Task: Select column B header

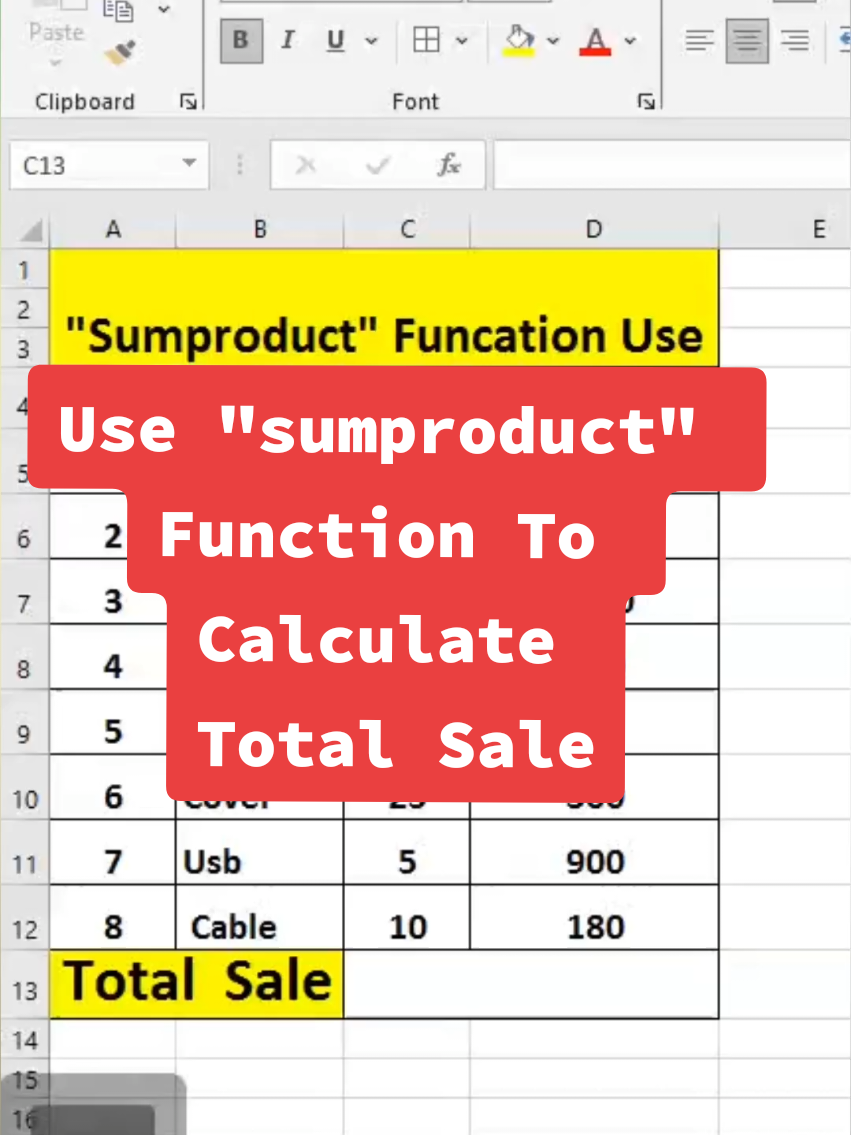Action: tap(260, 230)
